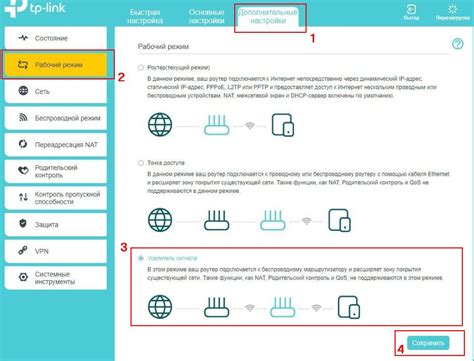Click the help question mark icon
Screen dimensions: 474x361
[x=457, y=44]
